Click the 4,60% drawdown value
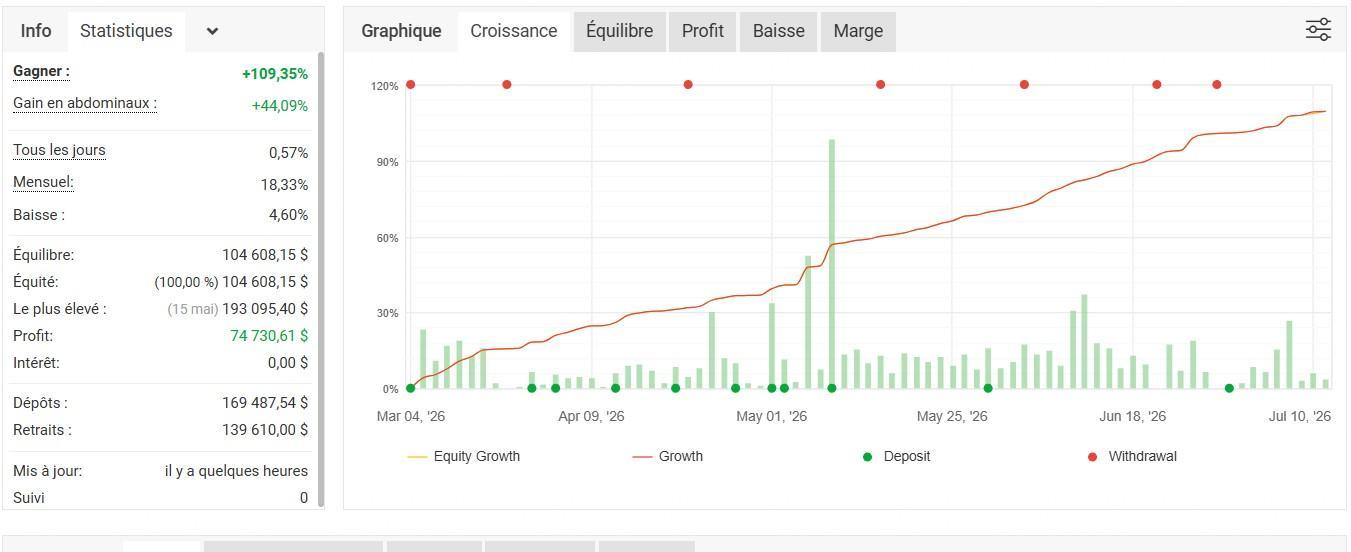The width and height of the screenshot is (1351, 552). point(288,215)
